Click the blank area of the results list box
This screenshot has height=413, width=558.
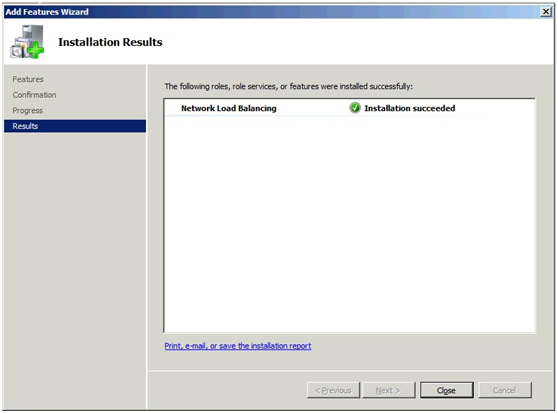coord(349,224)
